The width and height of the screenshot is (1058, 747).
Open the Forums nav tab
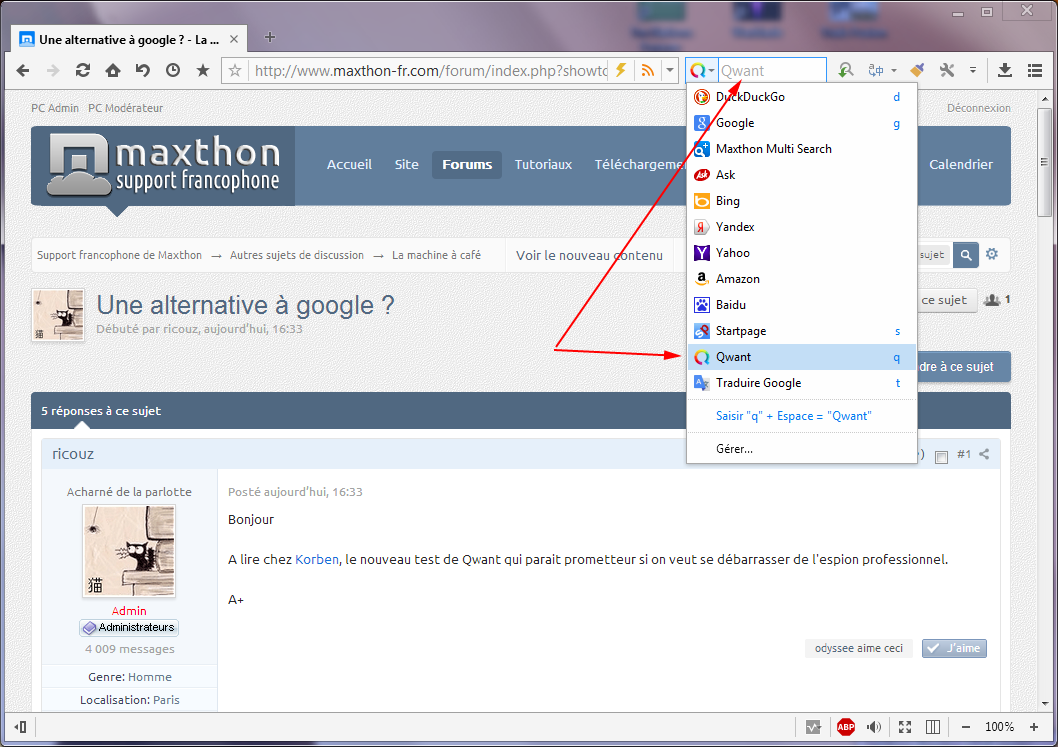(467, 165)
